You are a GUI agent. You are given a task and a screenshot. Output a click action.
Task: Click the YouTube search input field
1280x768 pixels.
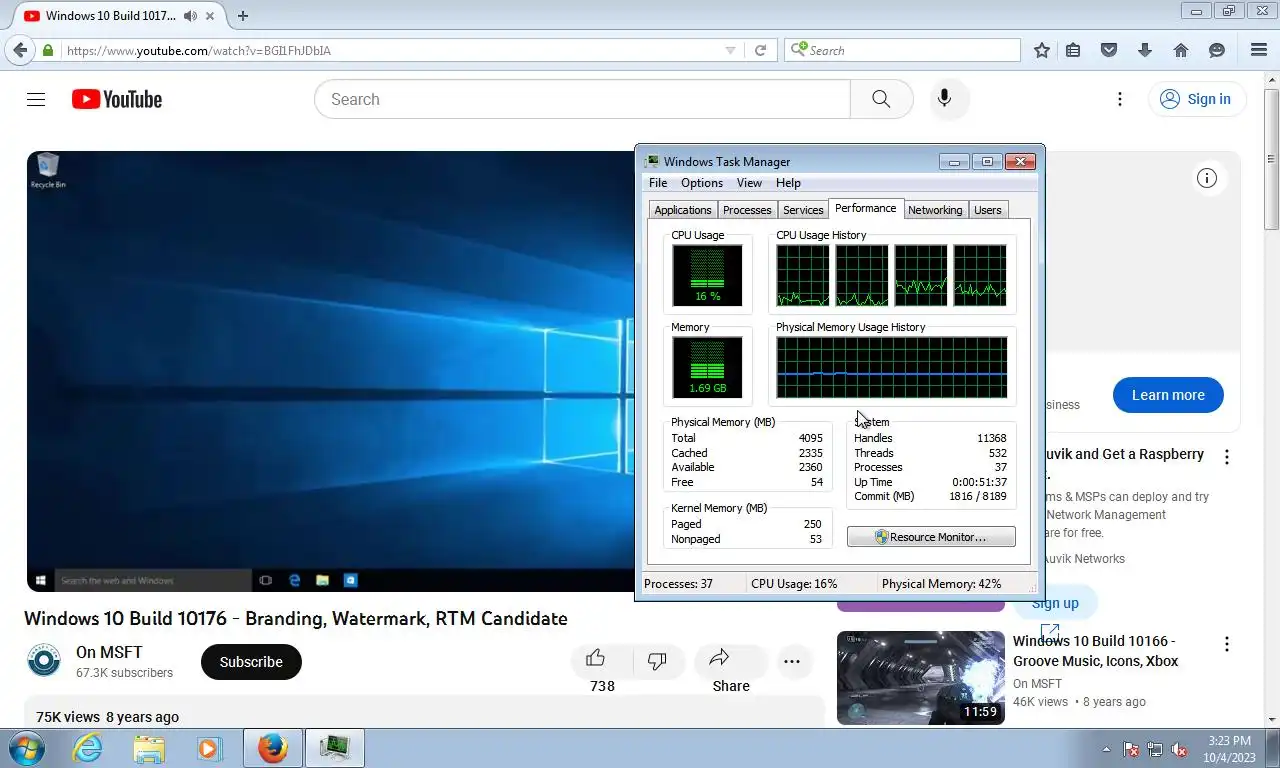(582, 99)
